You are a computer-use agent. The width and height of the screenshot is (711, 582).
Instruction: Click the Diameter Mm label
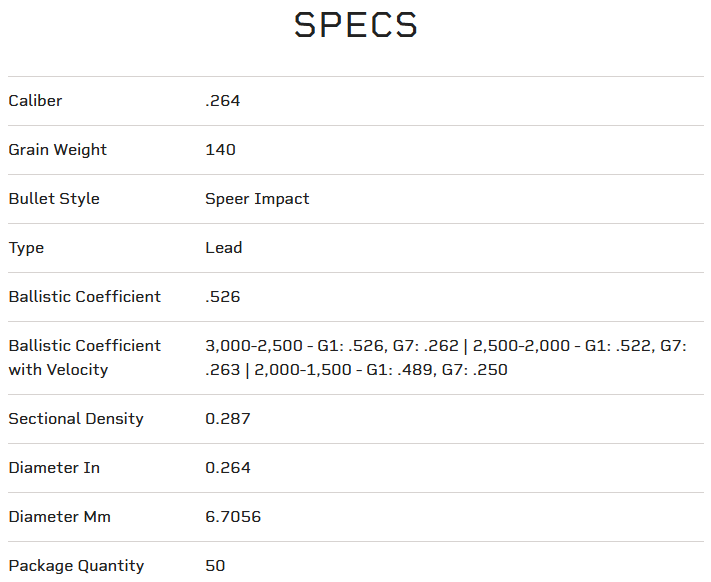click(59, 517)
